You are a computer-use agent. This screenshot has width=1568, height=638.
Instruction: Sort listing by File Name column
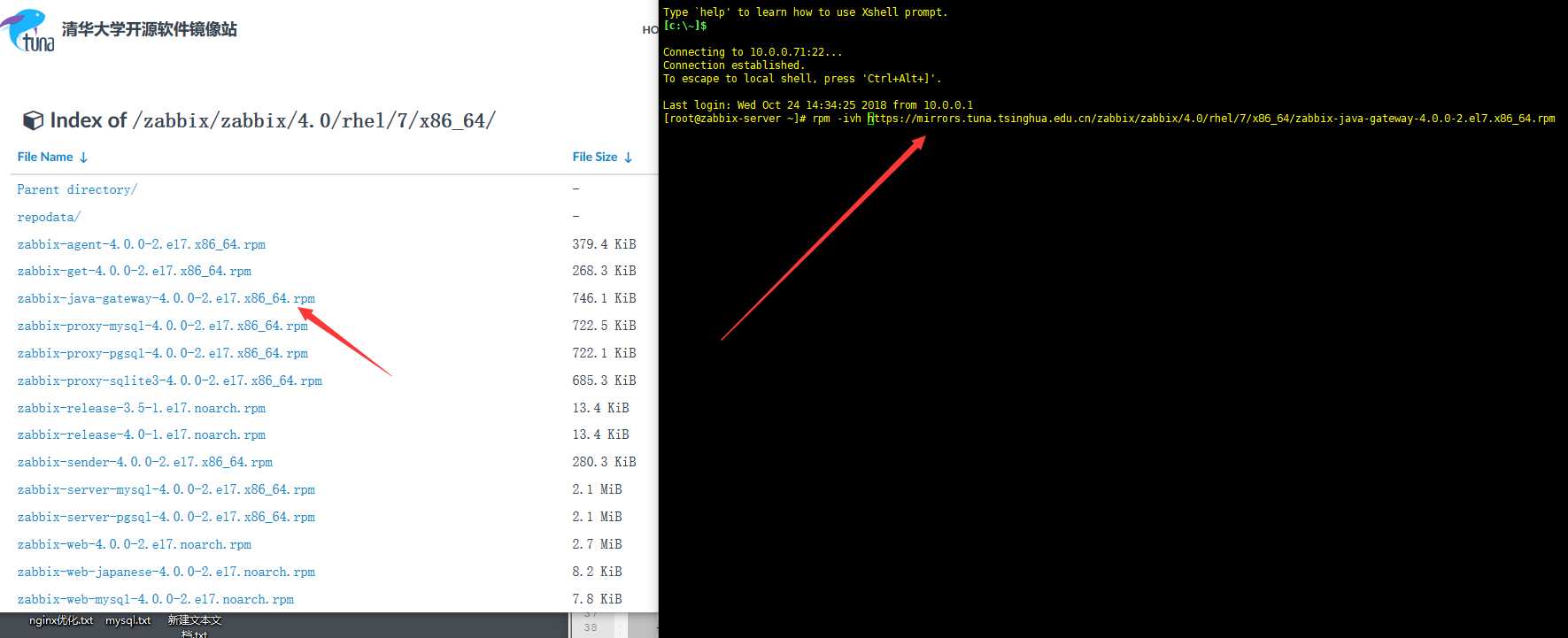pos(52,158)
